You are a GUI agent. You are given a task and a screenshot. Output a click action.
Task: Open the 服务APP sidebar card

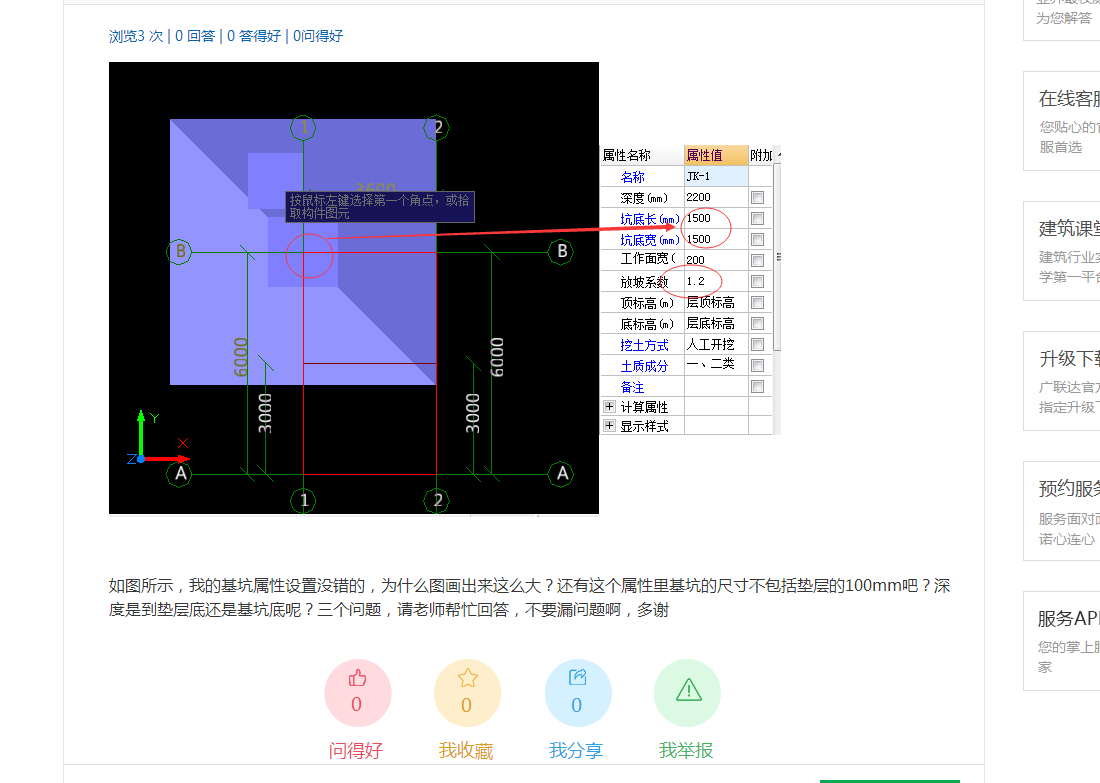[1061, 641]
